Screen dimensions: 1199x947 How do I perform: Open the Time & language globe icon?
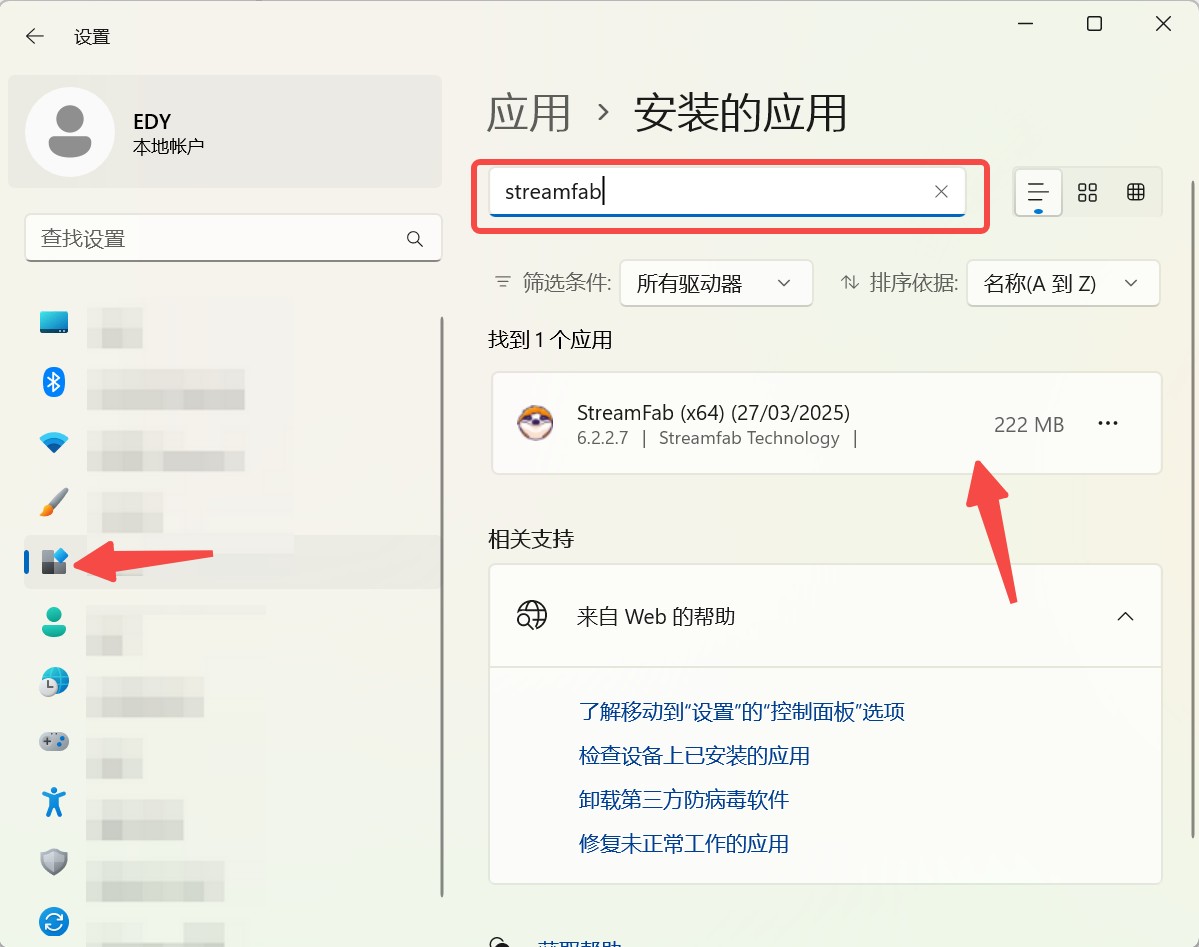[54, 682]
